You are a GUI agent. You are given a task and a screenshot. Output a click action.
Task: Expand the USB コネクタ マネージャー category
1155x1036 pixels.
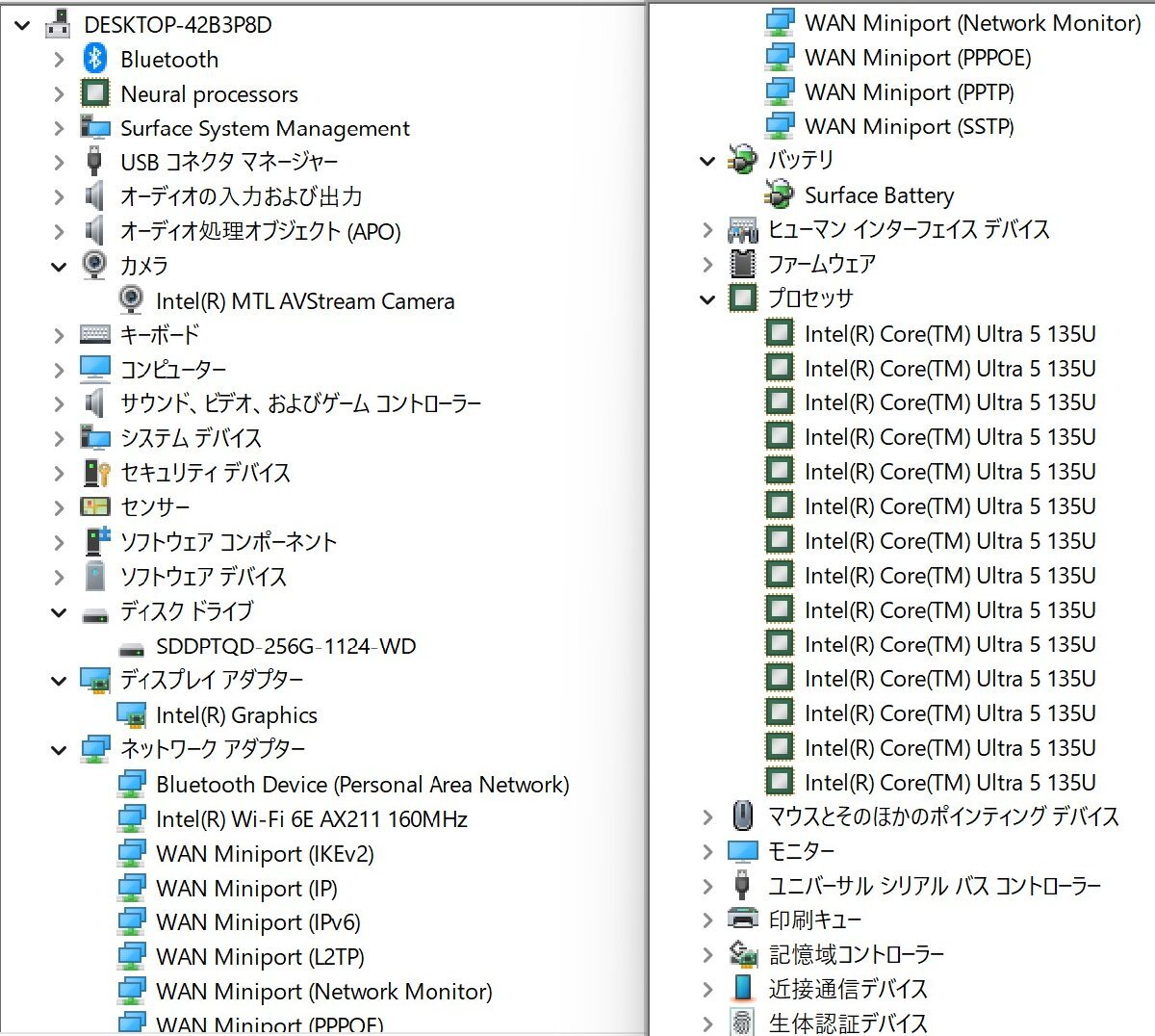click(x=59, y=163)
